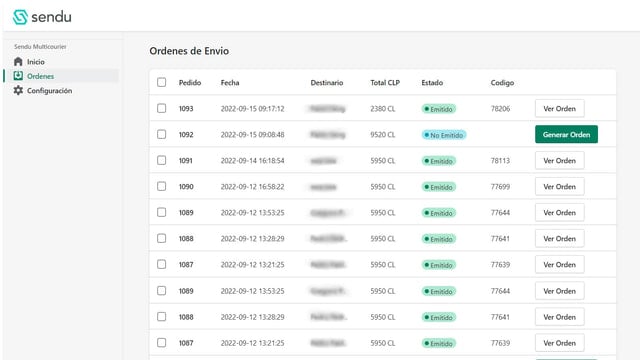Viewport: 640px width, 360px height.
Task: Tick the checkbox for order 1091
Action: coord(162,160)
